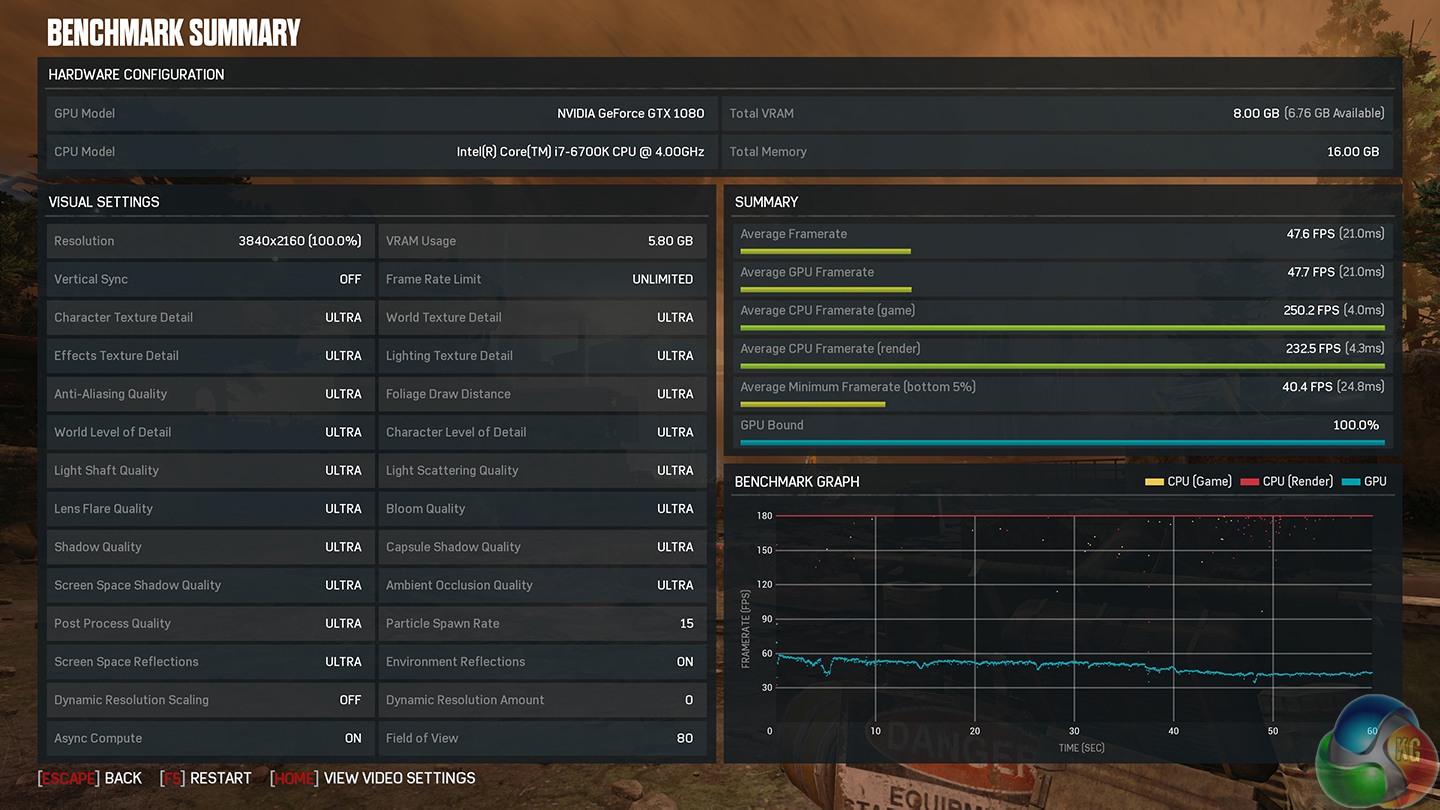Toggle the Vertical Sync OFF value

click(x=350, y=279)
